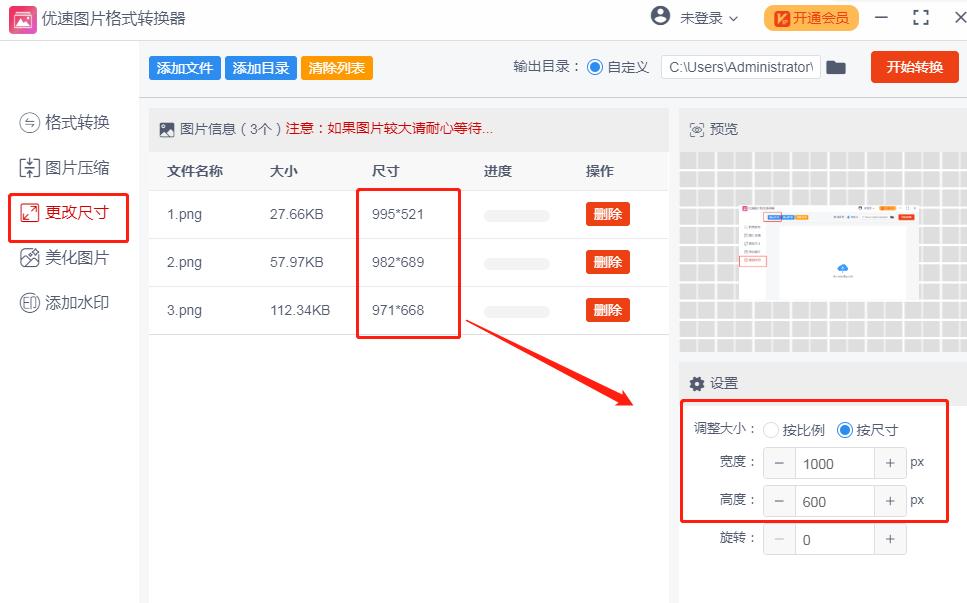Image resolution: width=967 pixels, height=603 pixels.
Task: Increase 宽度 width using plus stepper
Action: (890, 463)
